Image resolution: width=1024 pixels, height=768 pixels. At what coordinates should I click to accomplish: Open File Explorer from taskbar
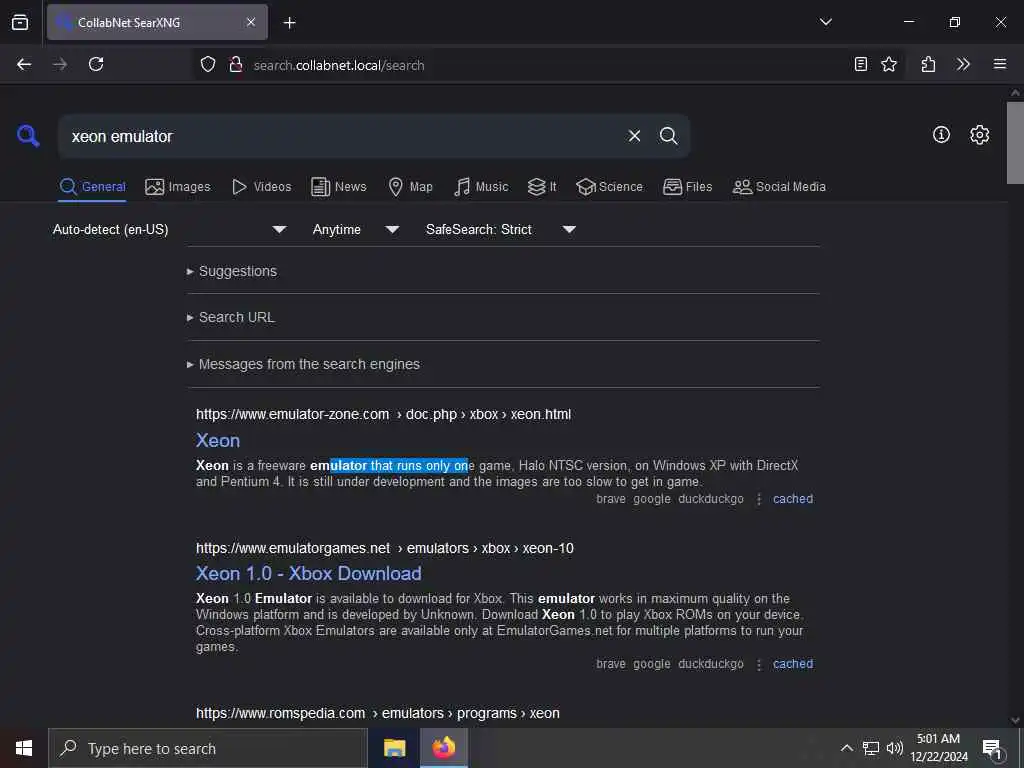tap(394, 748)
